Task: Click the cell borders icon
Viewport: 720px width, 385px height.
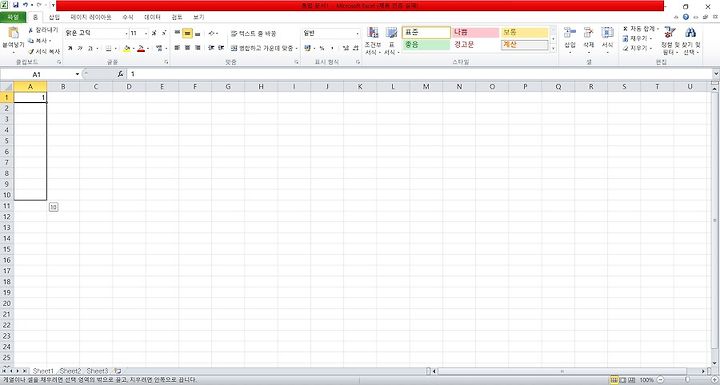Action: 108,48
